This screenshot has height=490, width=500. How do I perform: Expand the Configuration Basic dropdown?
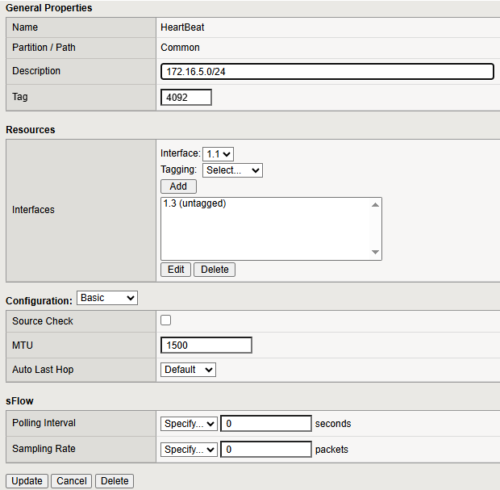click(107, 298)
